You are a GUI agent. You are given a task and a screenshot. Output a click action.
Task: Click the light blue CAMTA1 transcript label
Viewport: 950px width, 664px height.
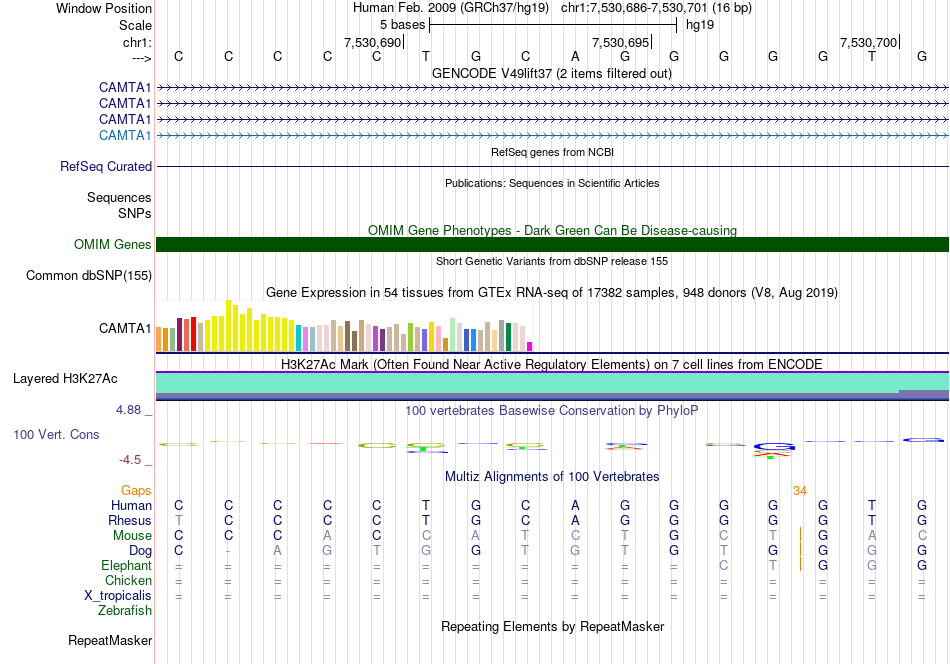125,135
